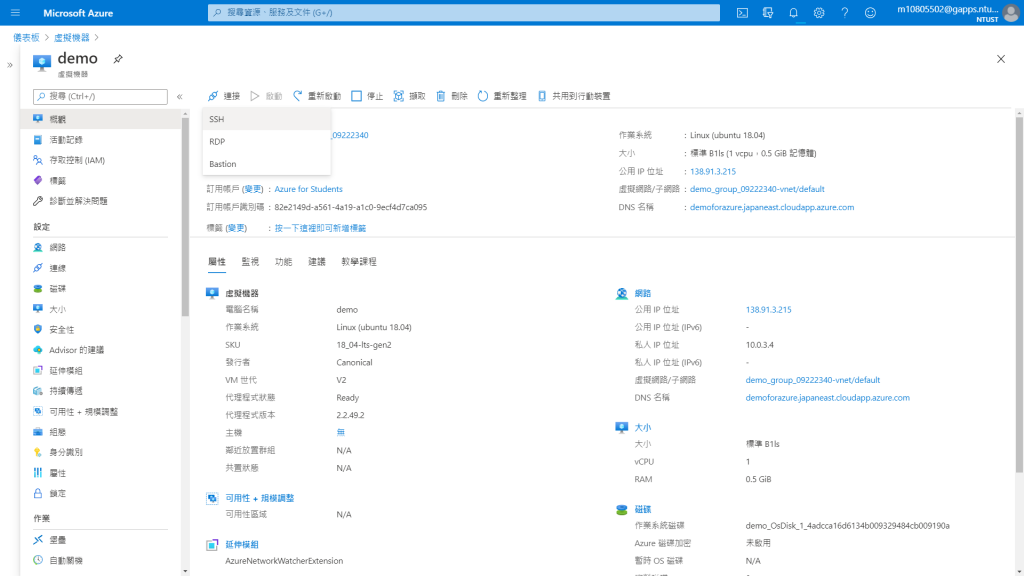Viewport: 1024px width, 576px height.
Task: Click the 重新整理 refresh toolbar button
Action: [x=502, y=96]
